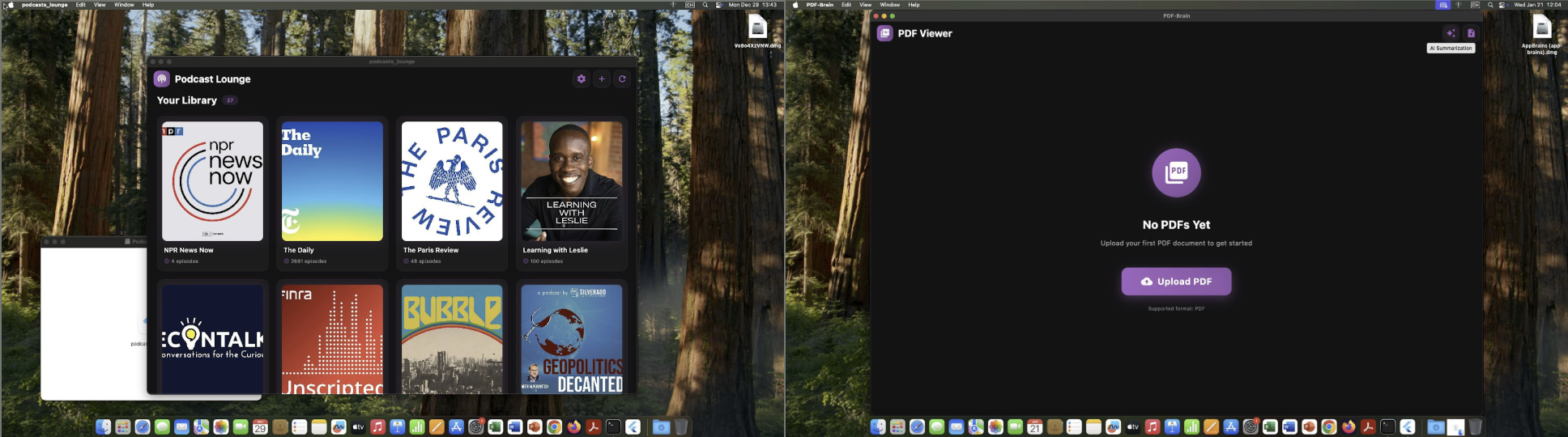Open settings gear in Podcast Lounge header

coord(581,78)
